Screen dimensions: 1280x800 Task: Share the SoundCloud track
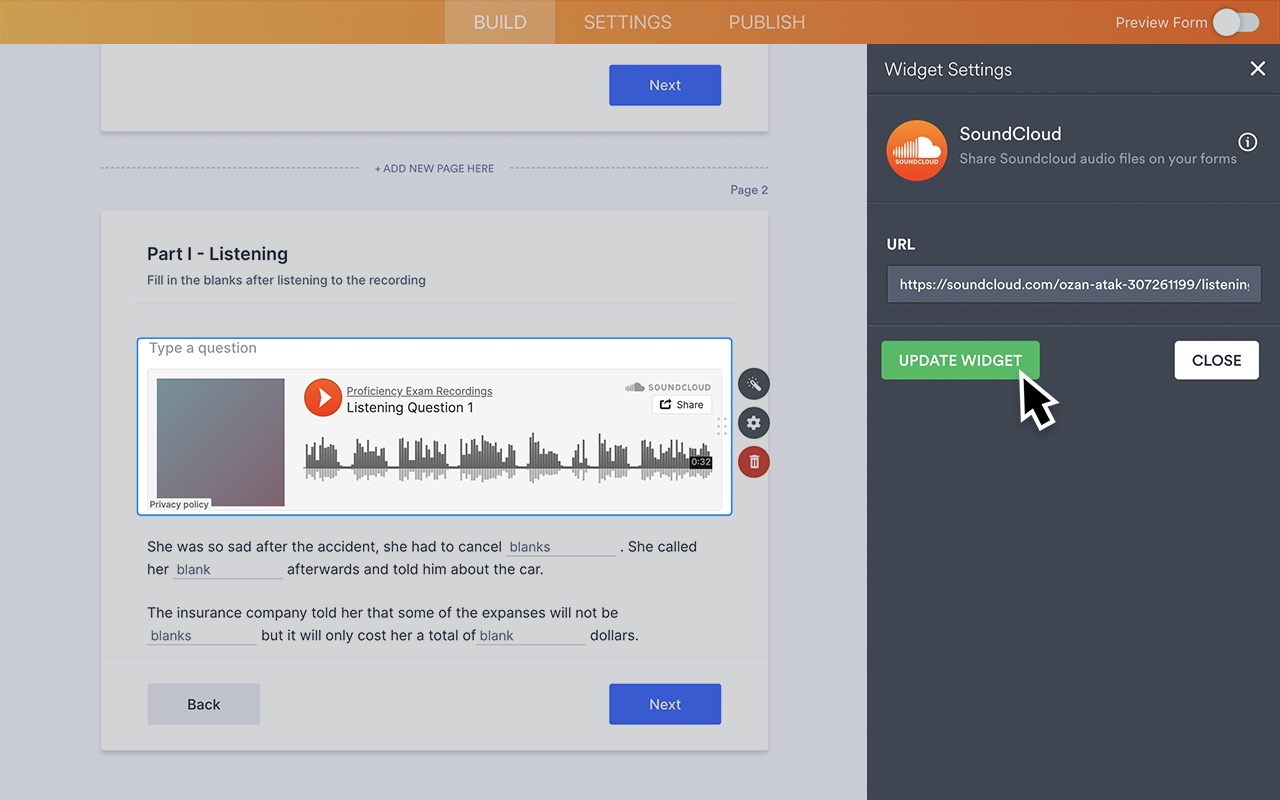pos(681,404)
